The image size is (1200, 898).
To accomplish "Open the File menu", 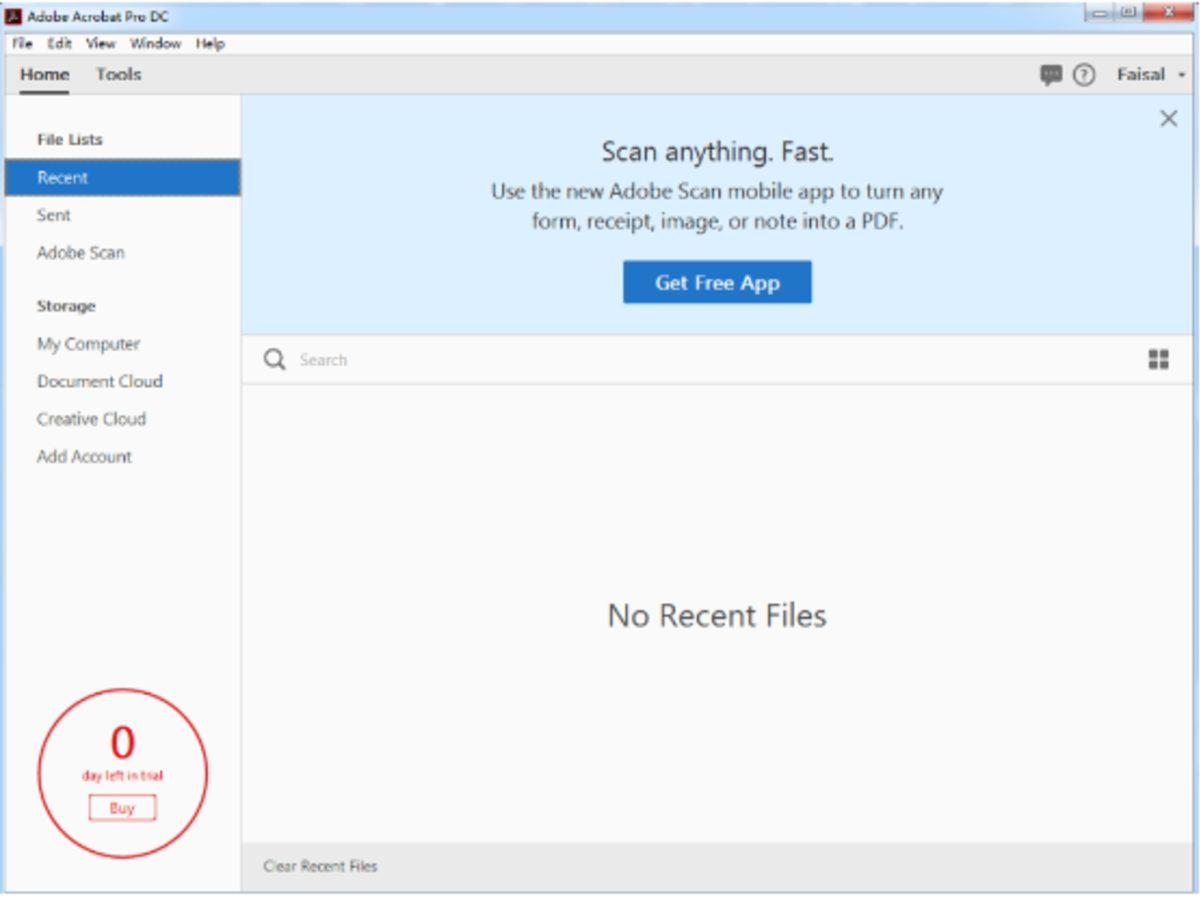I will 21,44.
